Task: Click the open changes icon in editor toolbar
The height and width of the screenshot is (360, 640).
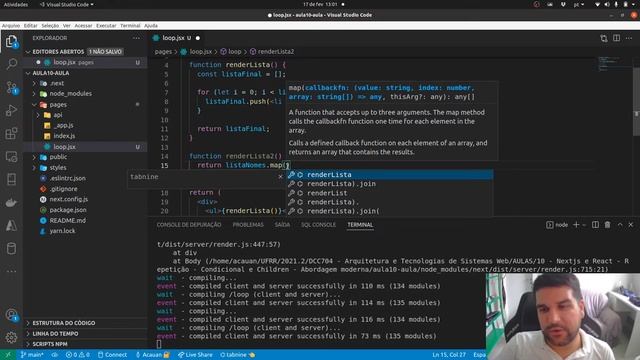Action: click(604, 38)
